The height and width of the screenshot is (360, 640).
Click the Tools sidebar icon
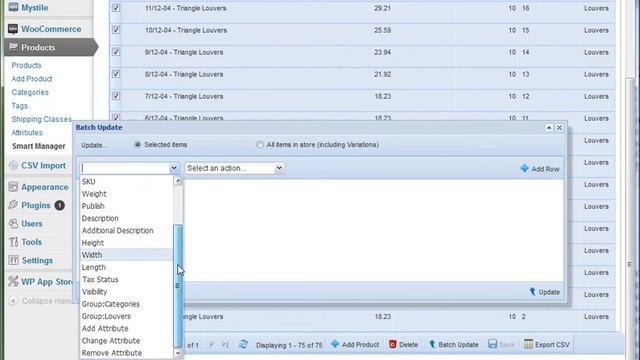click(13, 242)
